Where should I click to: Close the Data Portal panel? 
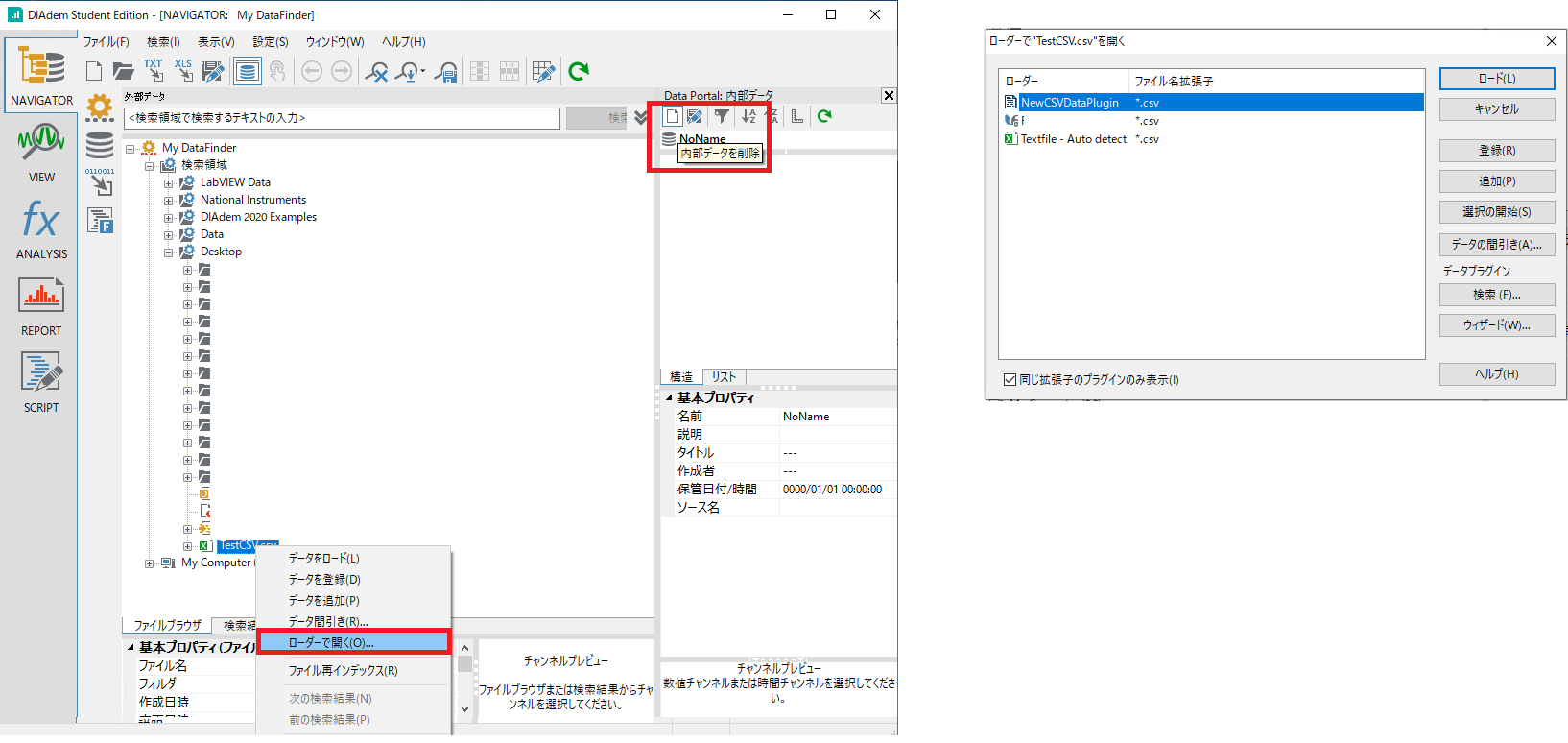coord(889,95)
